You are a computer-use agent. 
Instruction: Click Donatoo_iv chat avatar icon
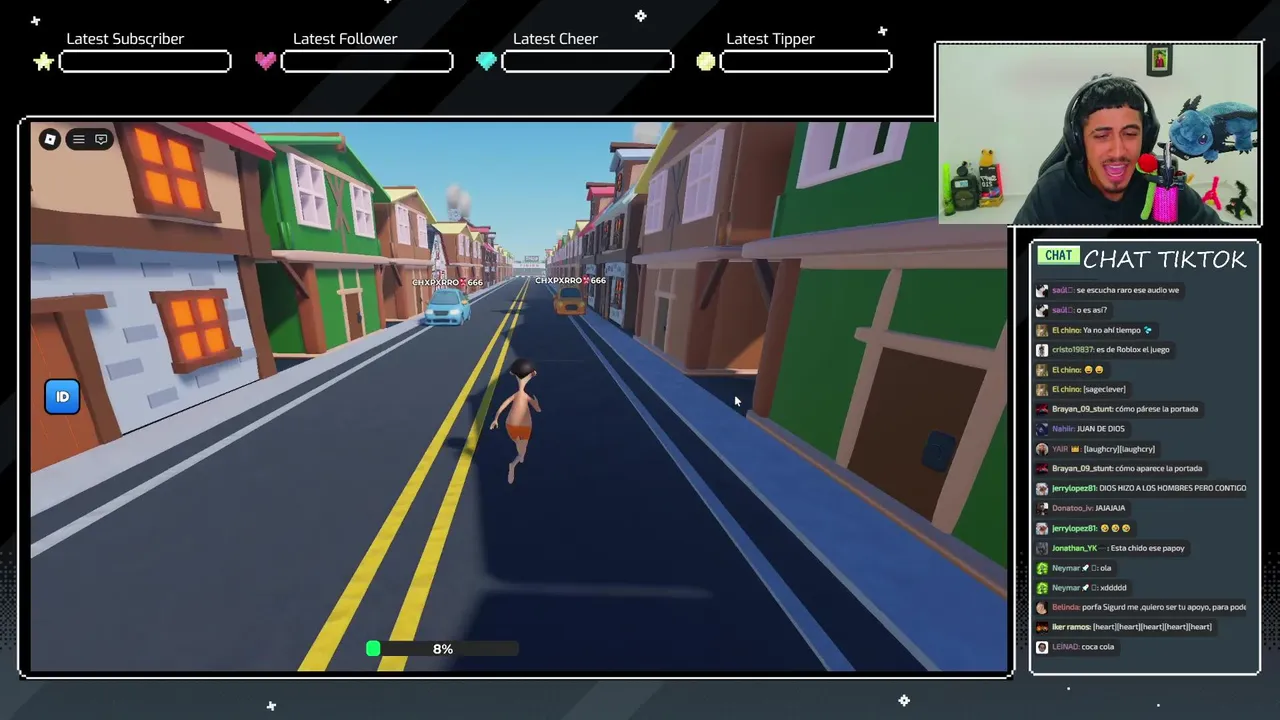coord(1042,508)
